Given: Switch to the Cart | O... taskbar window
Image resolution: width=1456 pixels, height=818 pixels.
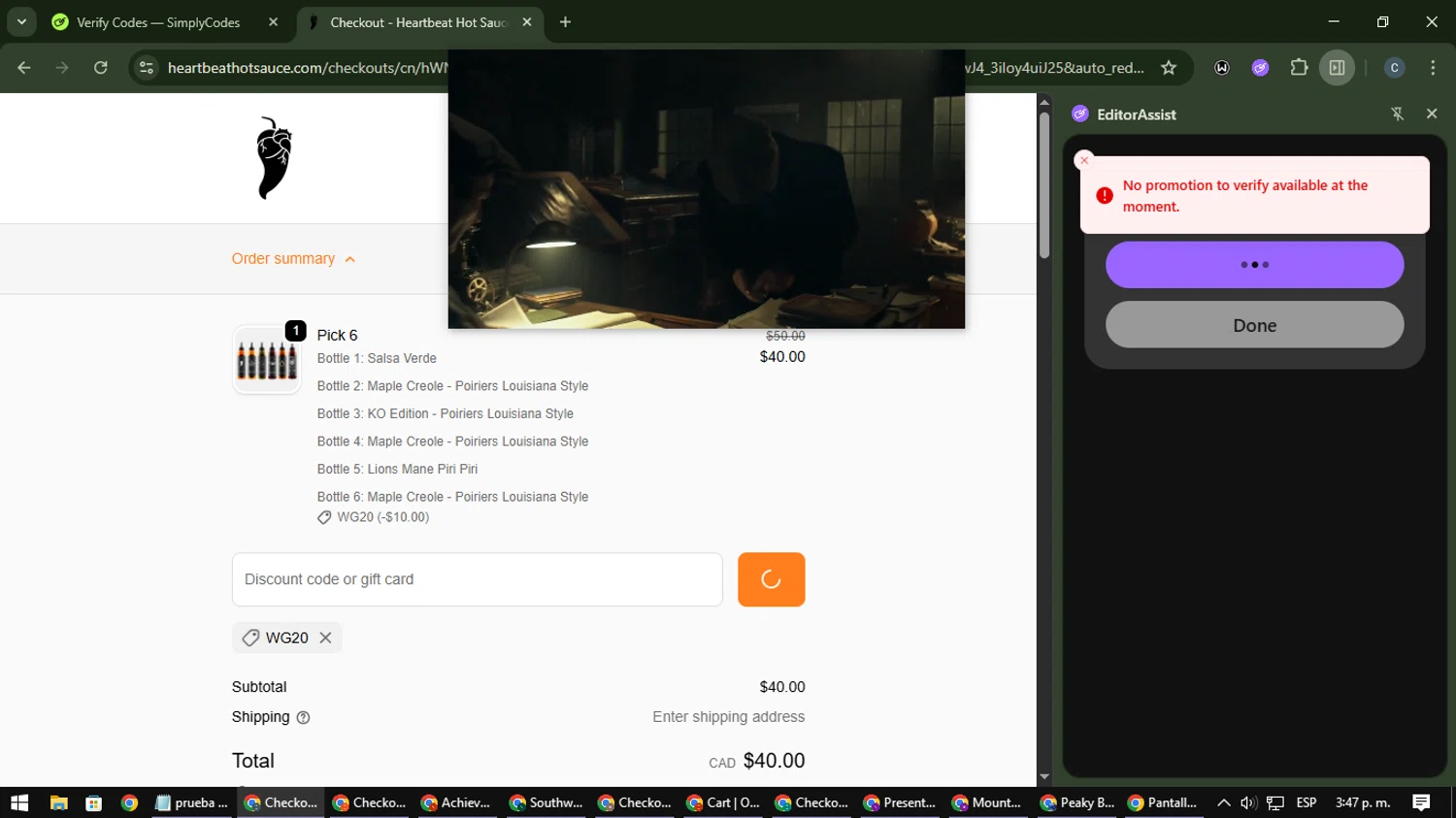Looking at the screenshot, I should (722, 802).
